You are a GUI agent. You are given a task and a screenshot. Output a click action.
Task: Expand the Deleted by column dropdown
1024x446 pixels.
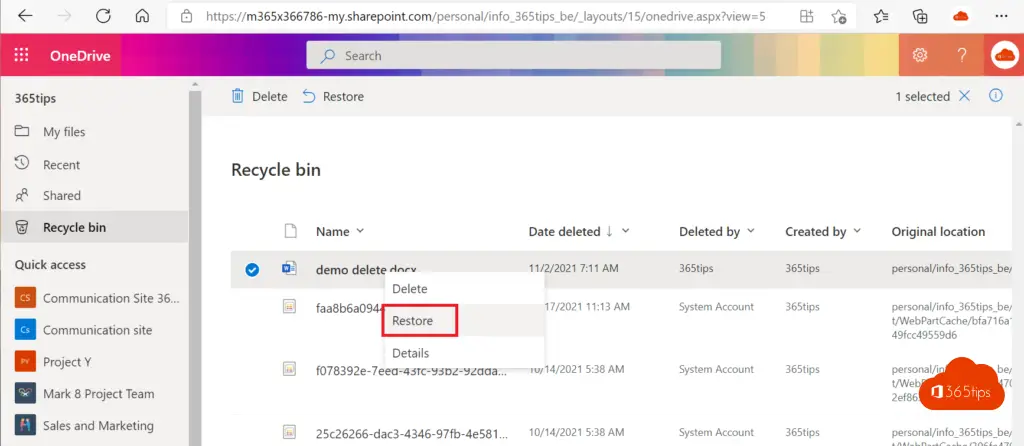point(750,231)
